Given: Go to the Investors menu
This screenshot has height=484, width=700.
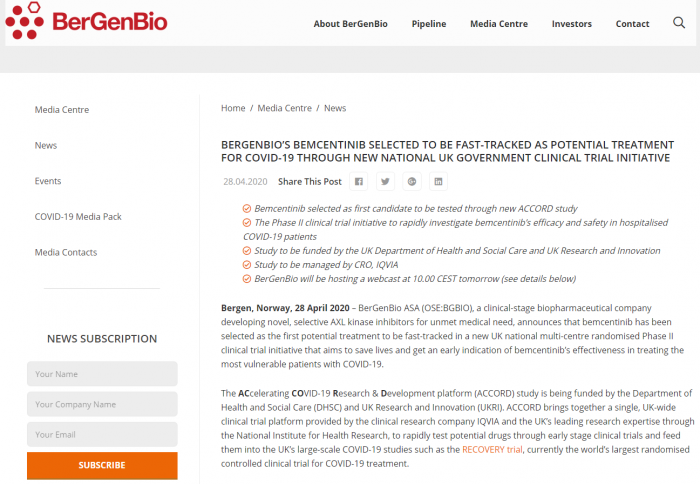Looking at the screenshot, I should click(x=572, y=24).
